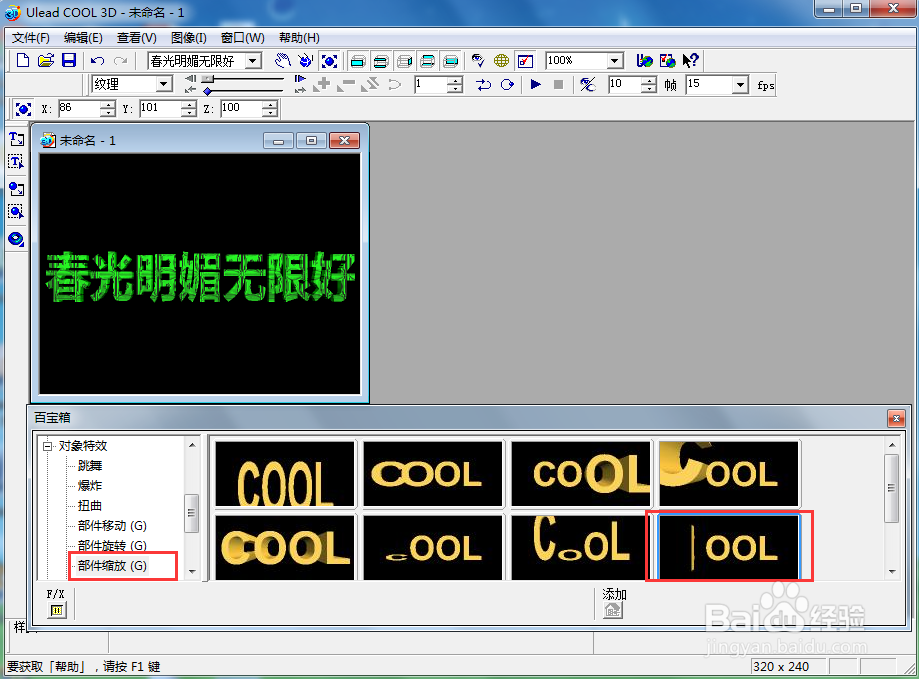Toggle the side face display
Screen dimensions: 919x679
click(404, 61)
